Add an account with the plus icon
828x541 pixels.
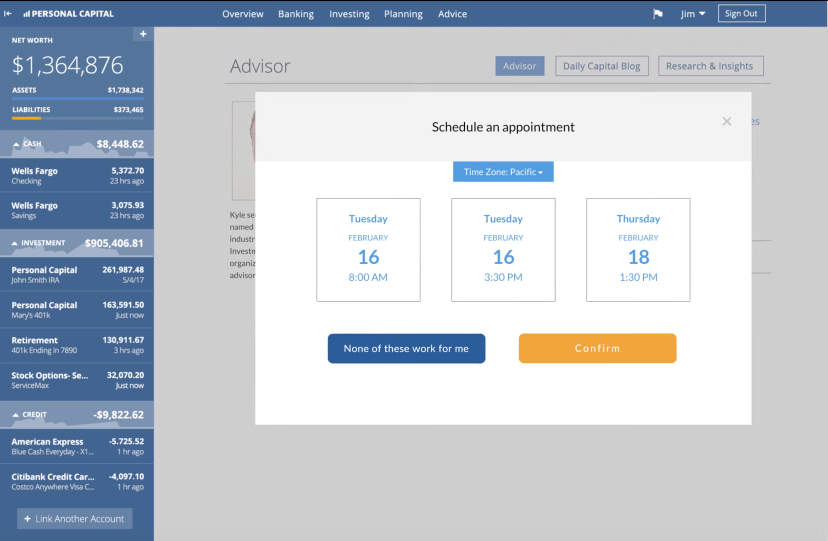143,34
